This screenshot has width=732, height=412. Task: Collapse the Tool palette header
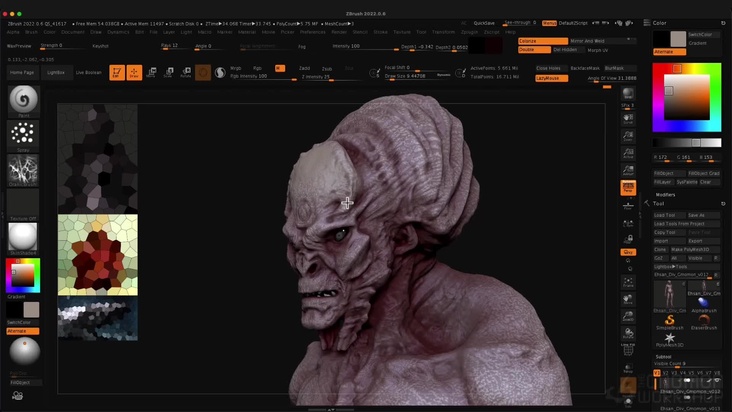tap(658, 203)
